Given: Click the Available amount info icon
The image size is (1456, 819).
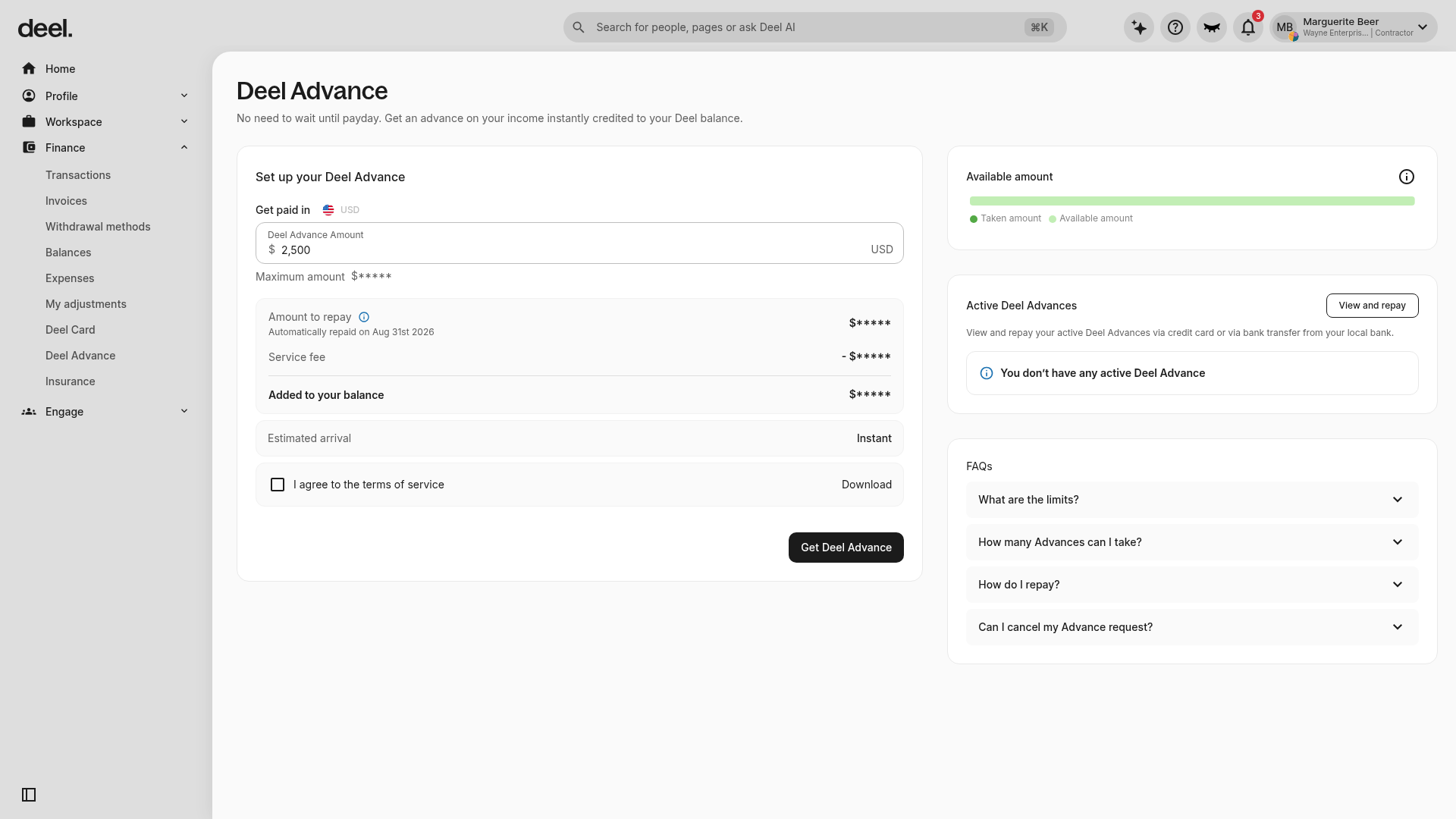Looking at the screenshot, I should 1407,177.
